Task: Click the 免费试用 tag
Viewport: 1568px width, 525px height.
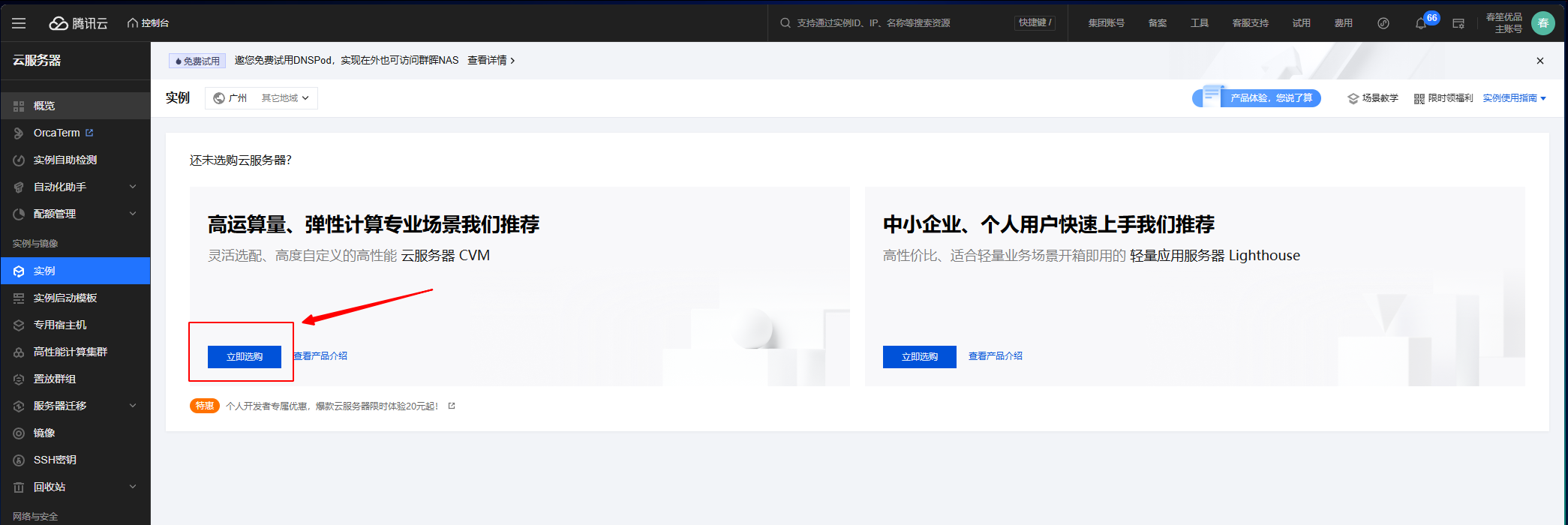Action: (197, 61)
